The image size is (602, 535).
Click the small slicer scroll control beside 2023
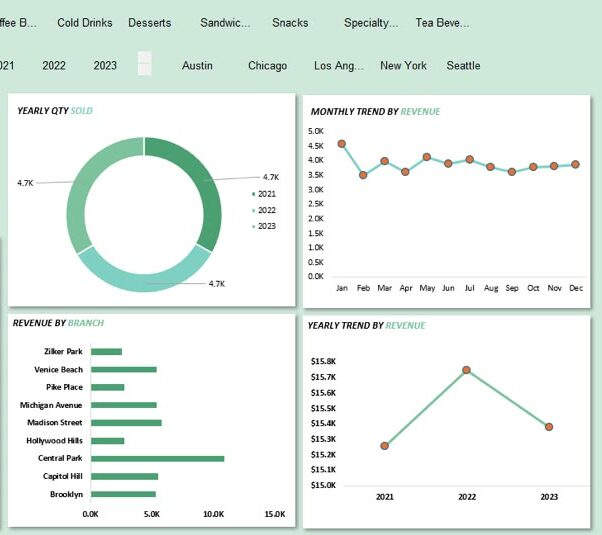tap(145, 63)
